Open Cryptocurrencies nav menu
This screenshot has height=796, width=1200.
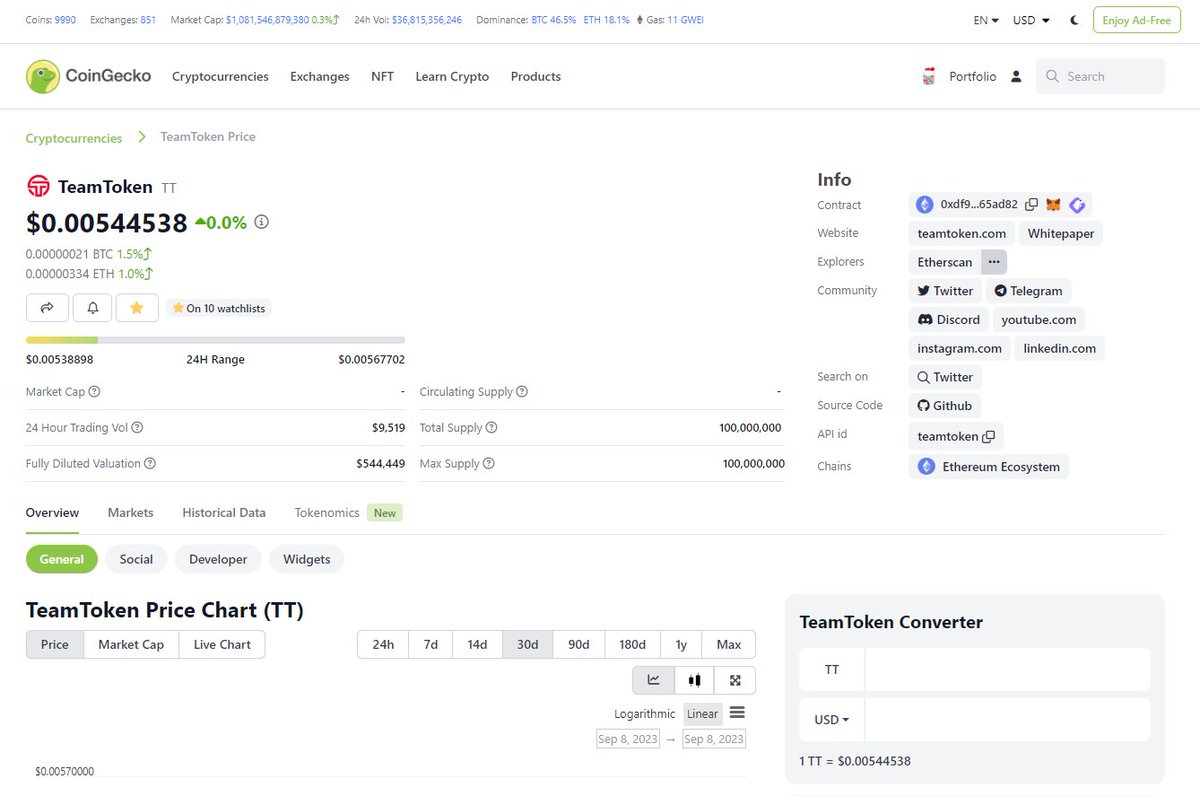point(220,76)
